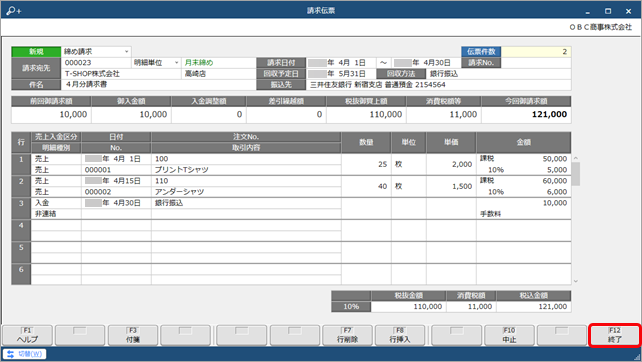
Task: Click F7 行削除 to delete row
Action: [x=347, y=335]
